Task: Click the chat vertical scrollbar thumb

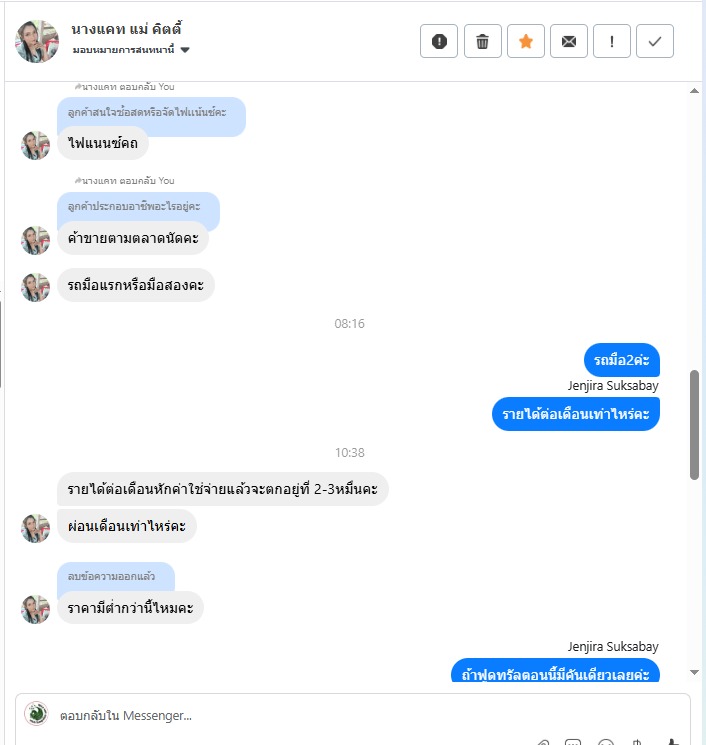Action: point(694,425)
